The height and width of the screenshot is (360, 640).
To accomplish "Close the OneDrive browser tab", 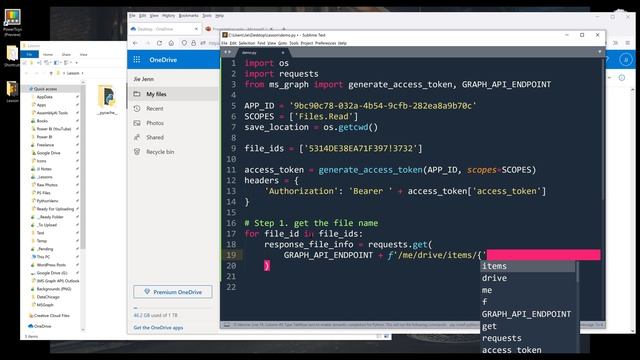I will pos(196,29).
